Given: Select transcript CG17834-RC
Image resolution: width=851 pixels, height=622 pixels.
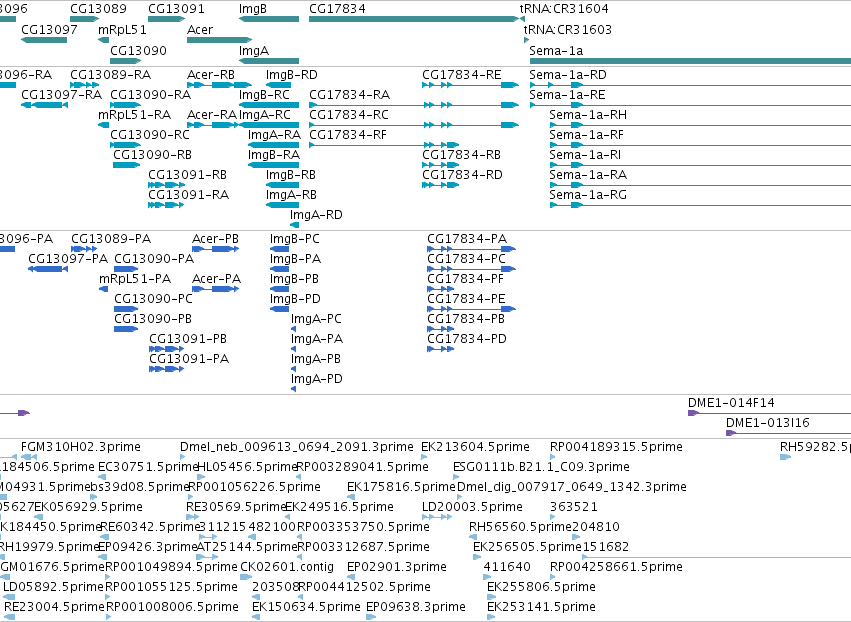Looking at the screenshot, I should pos(349,115).
